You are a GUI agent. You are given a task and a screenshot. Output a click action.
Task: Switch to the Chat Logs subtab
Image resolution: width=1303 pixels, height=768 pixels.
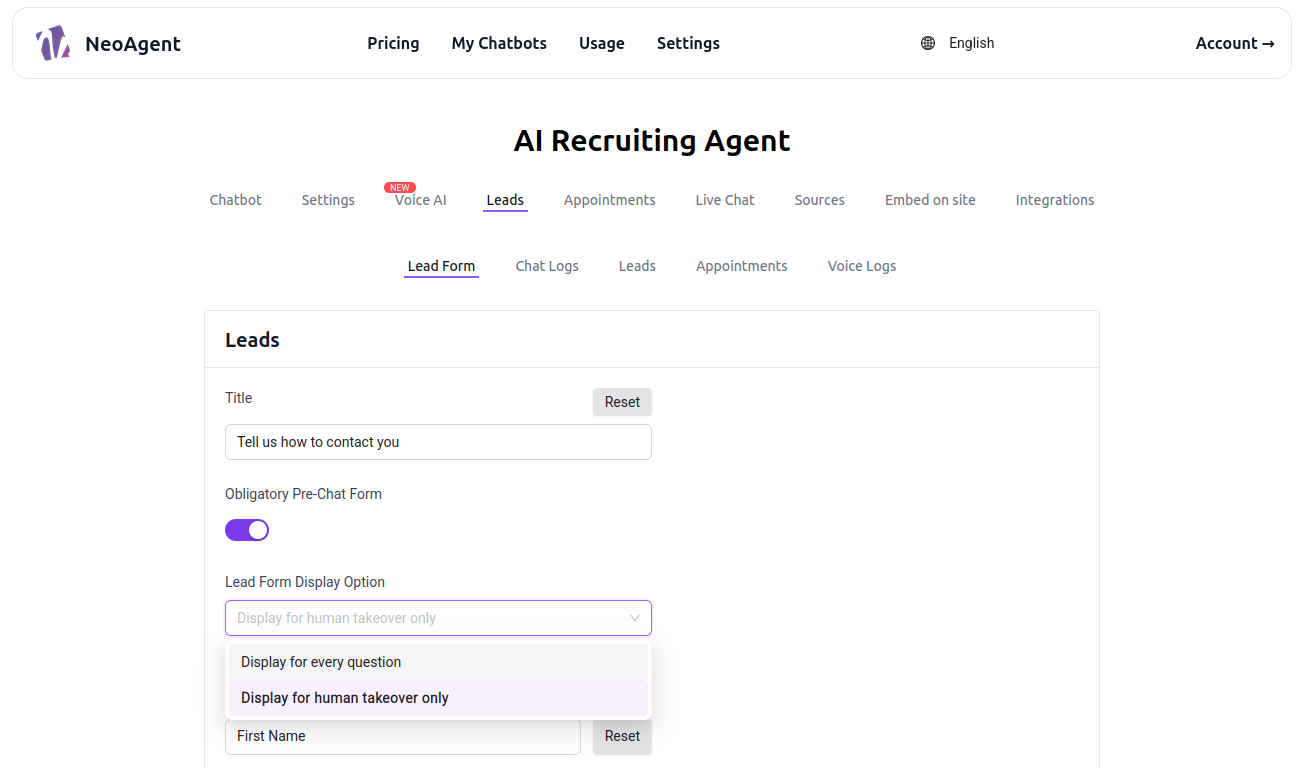[x=547, y=266]
